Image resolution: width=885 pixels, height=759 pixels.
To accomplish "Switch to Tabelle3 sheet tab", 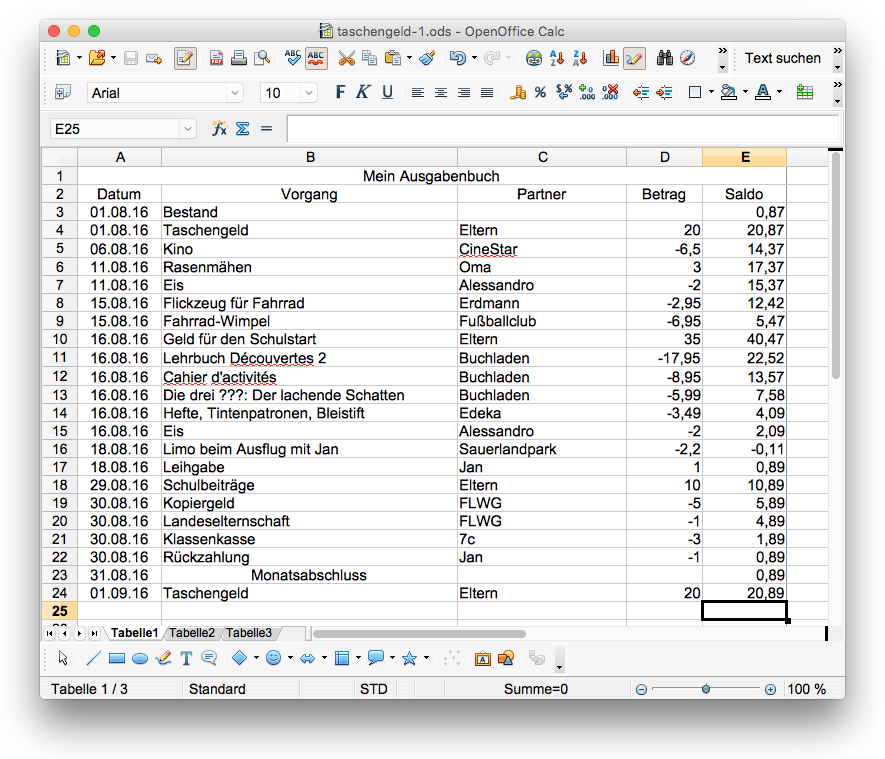I will click(x=249, y=633).
